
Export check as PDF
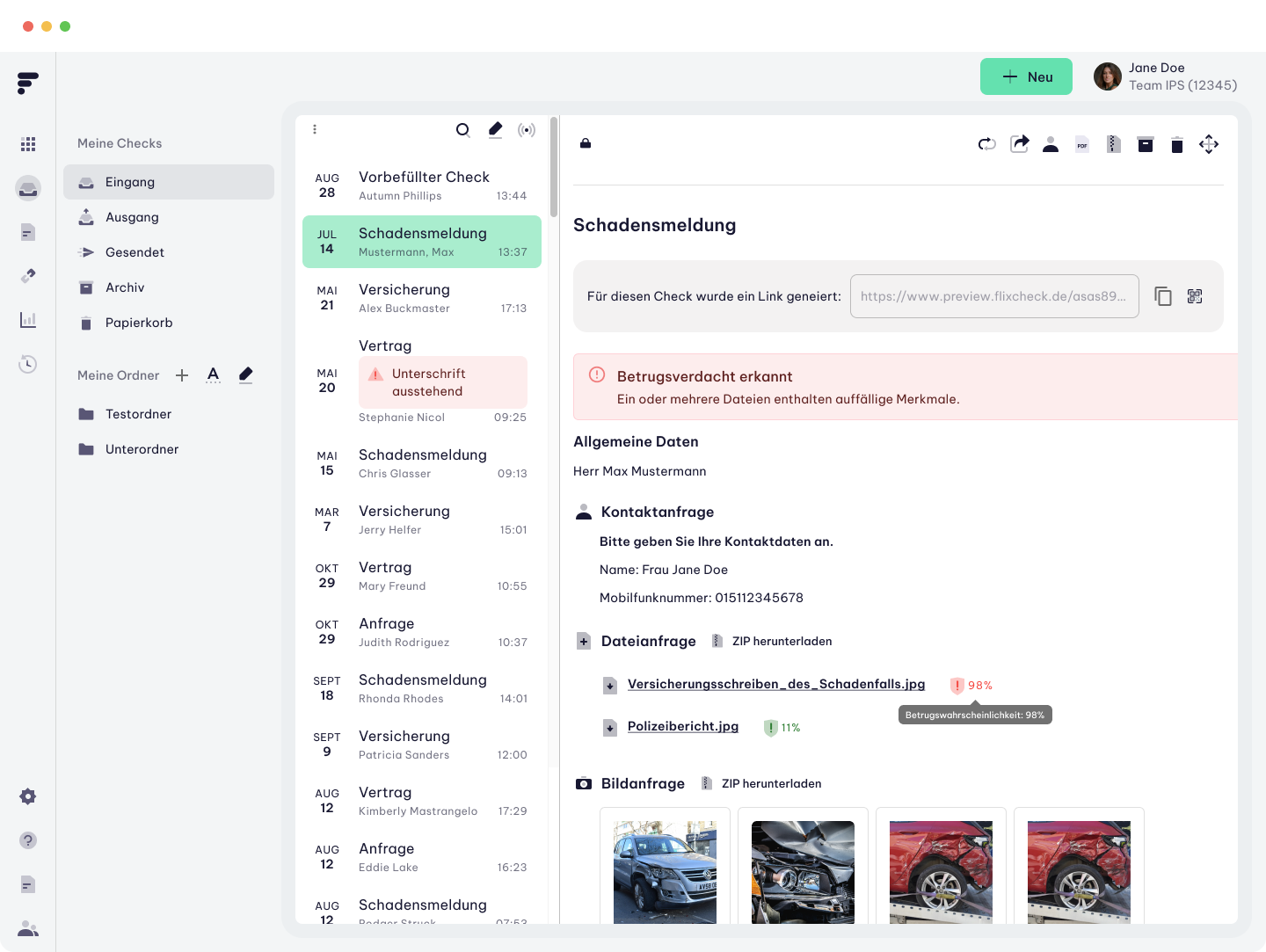[x=1082, y=145]
